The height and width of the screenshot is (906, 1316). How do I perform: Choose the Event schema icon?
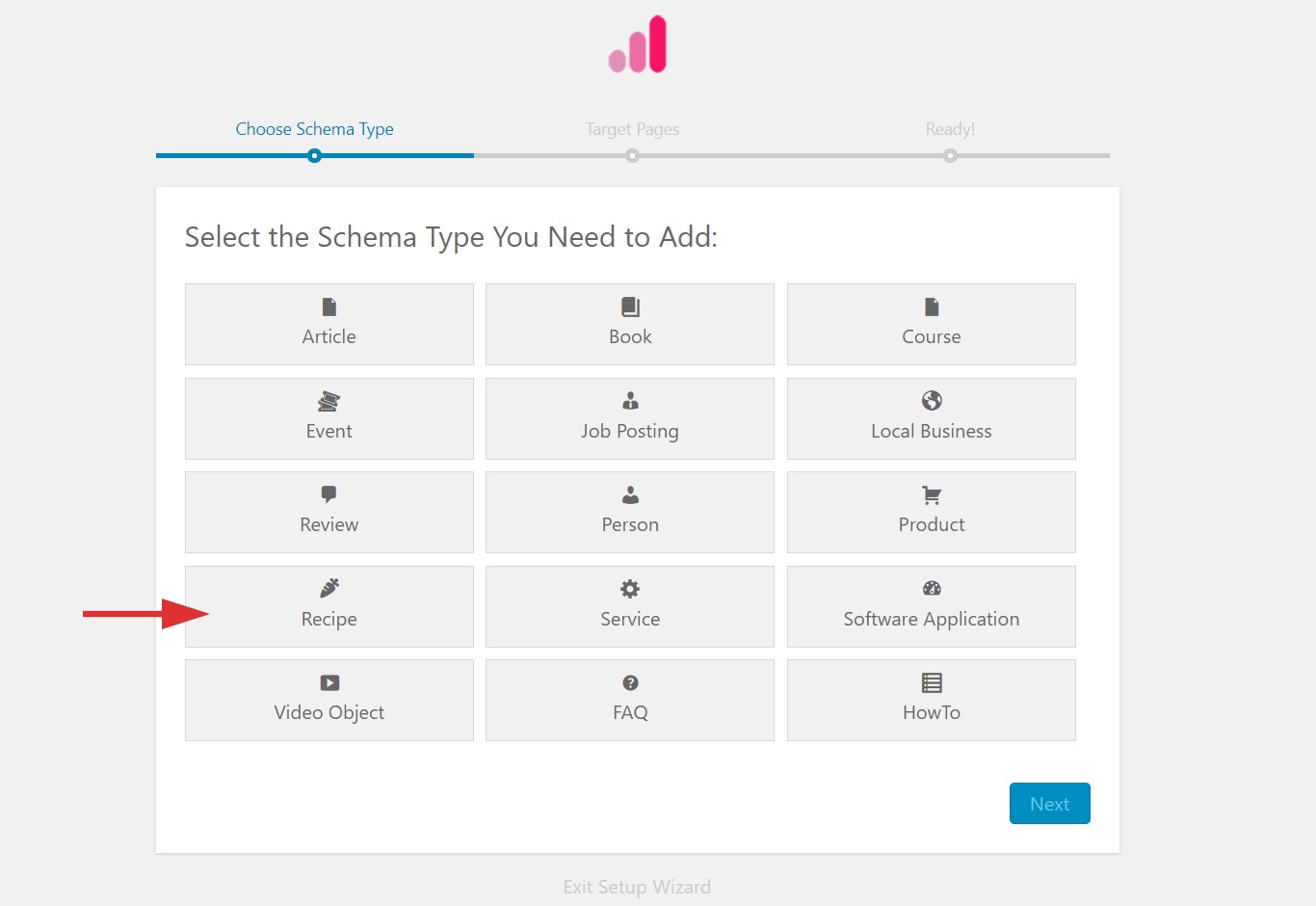329,401
